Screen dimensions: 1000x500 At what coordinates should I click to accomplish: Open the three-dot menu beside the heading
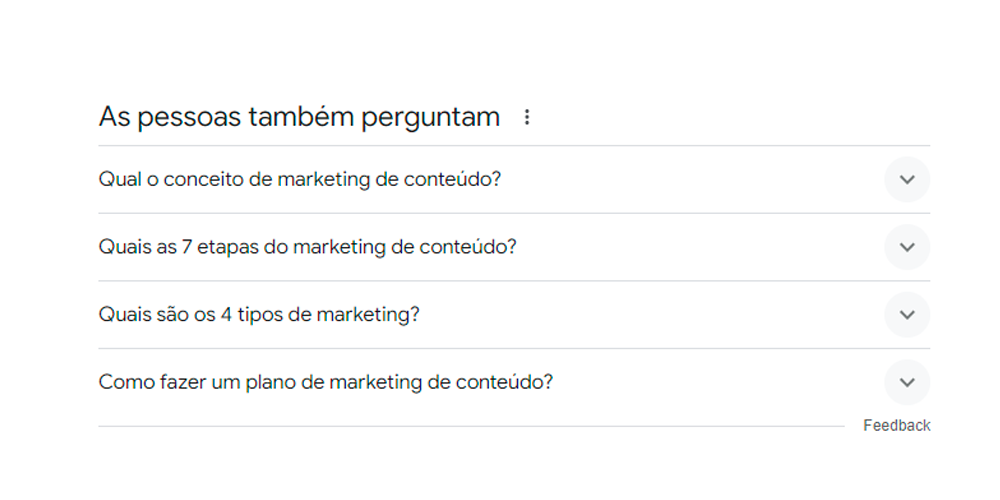tap(527, 118)
